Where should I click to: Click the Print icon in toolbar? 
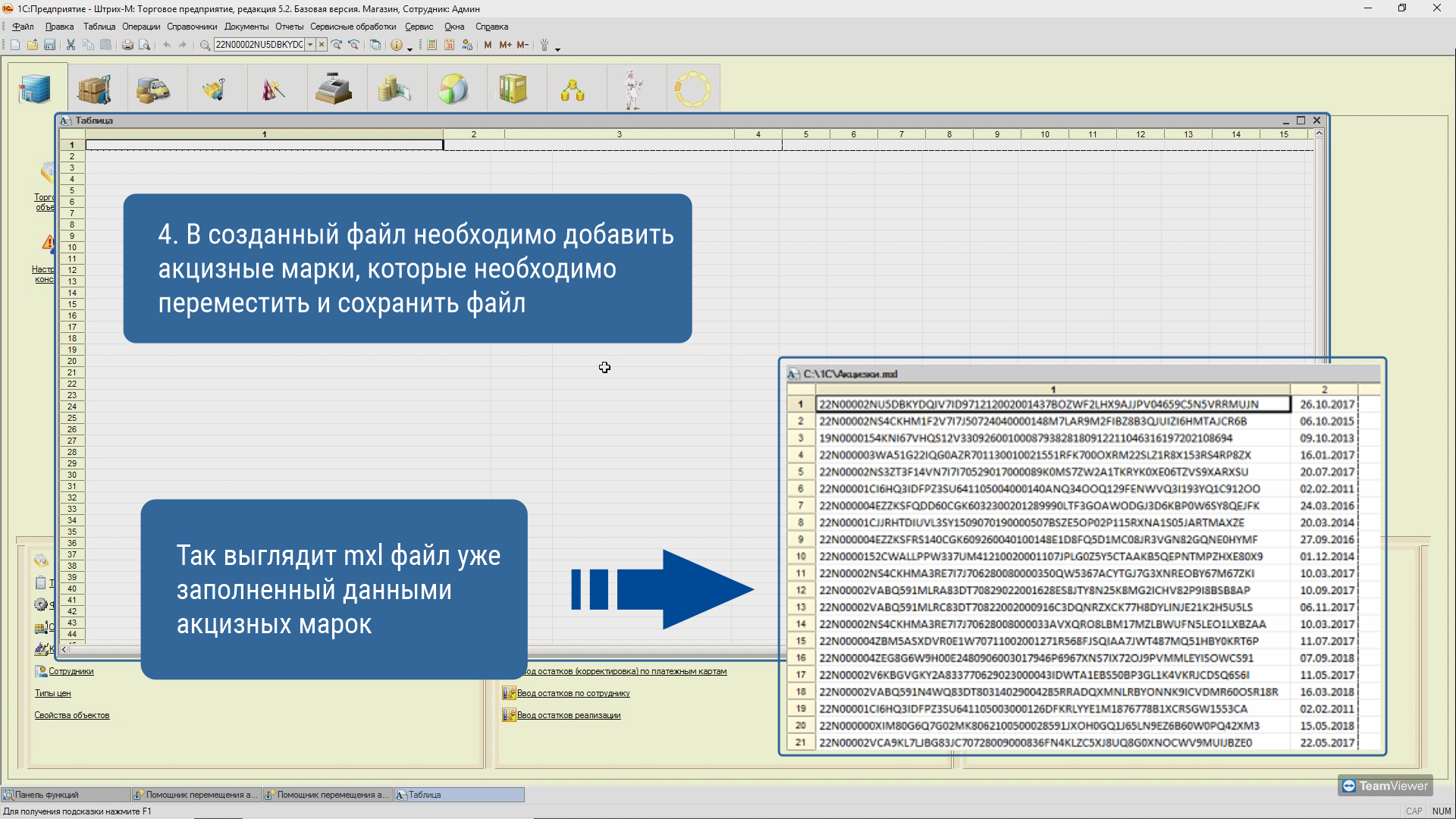[x=127, y=45]
